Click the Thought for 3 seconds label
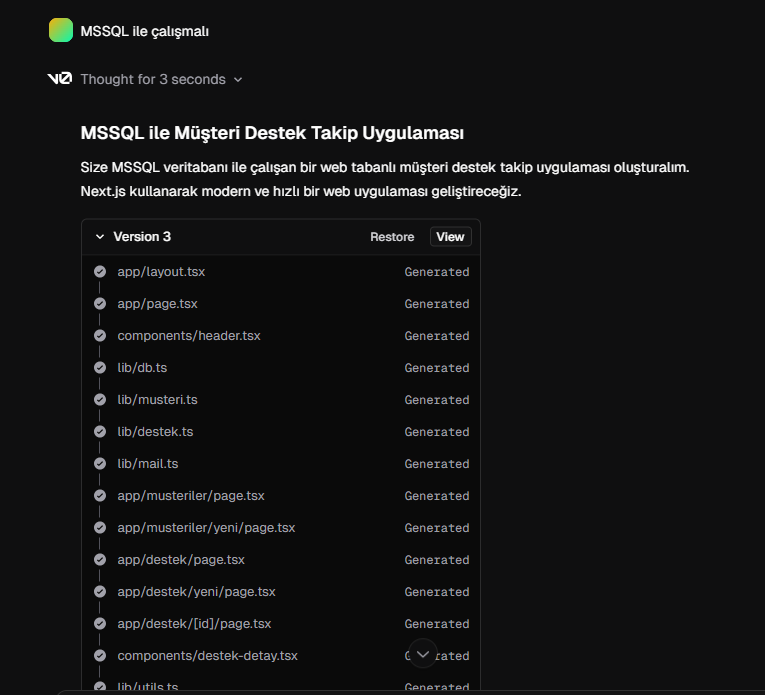 (x=153, y=79)
